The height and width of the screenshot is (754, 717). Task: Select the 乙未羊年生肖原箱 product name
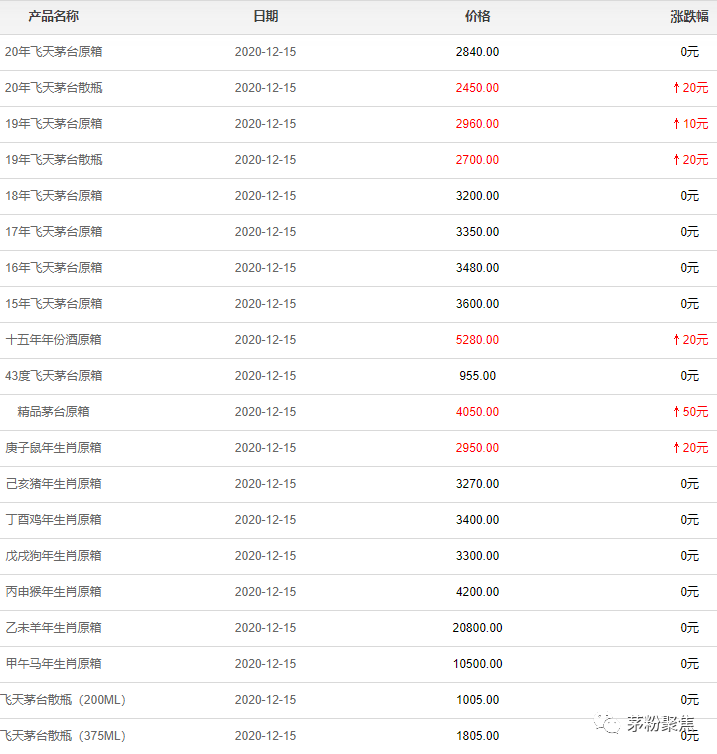[x=53, y=628]
